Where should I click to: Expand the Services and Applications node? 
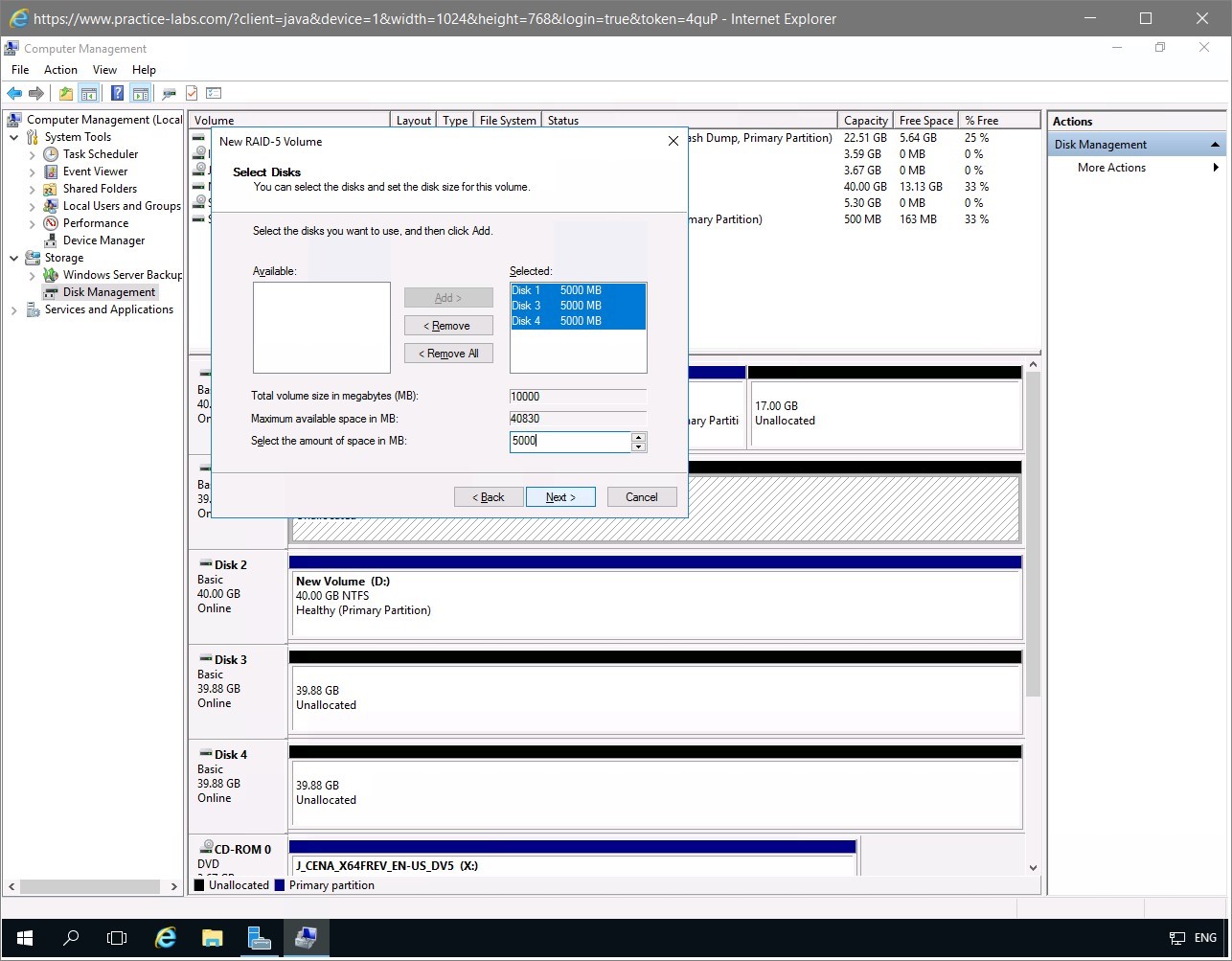point(14,310)
